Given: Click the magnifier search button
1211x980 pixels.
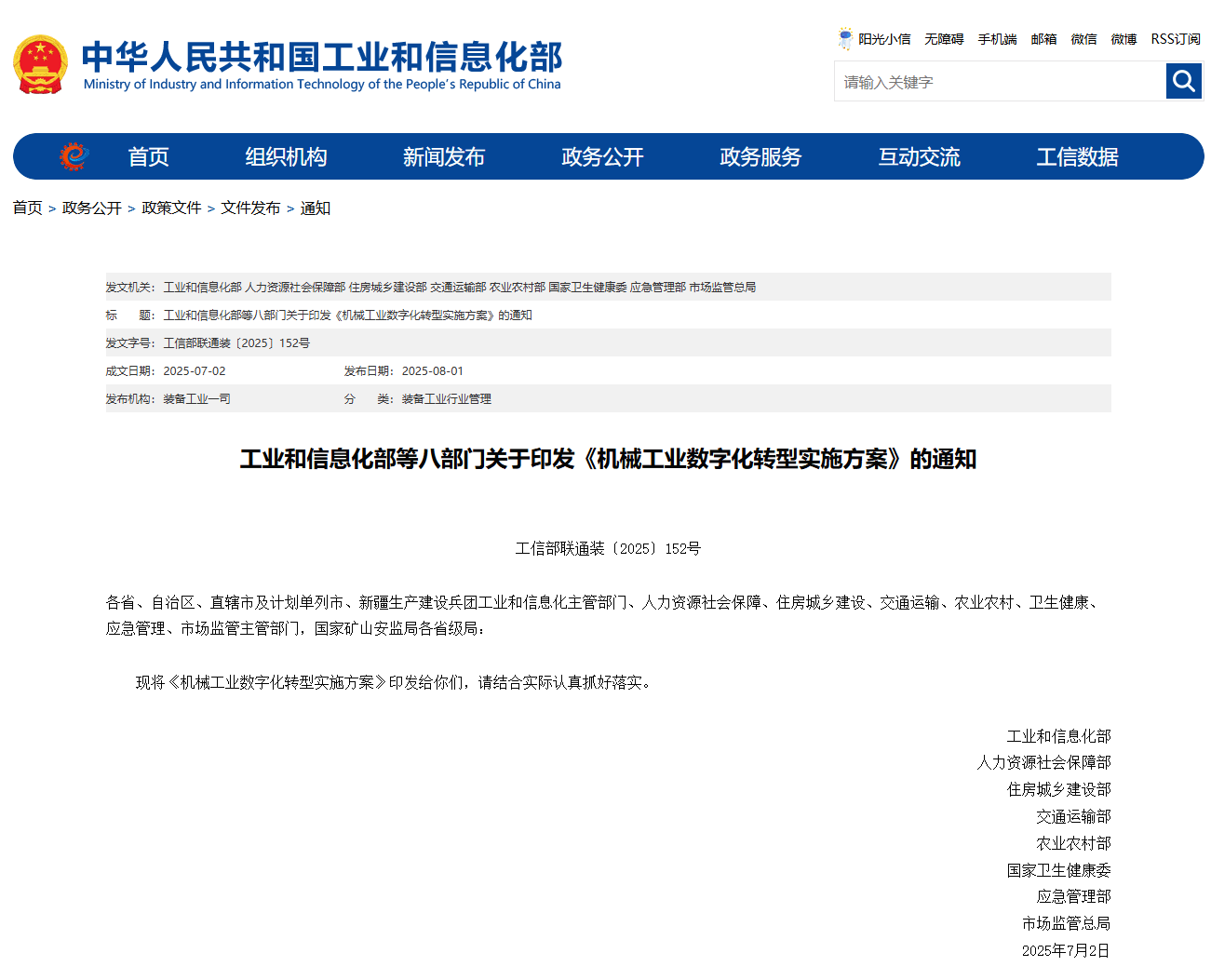Looking at the screenshot, I should pyautogui.click(x=1183, y=81).
